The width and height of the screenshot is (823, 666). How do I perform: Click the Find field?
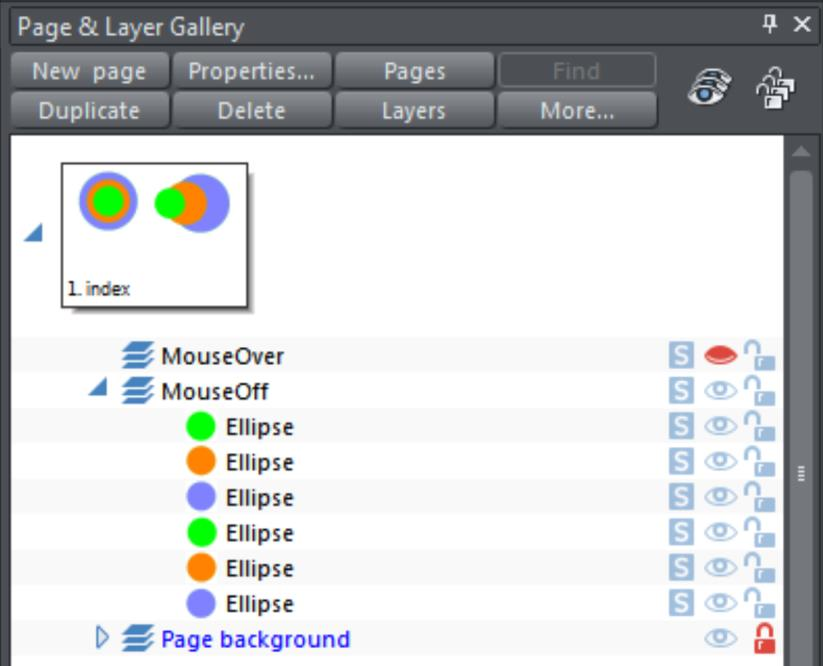pos(577,70)
